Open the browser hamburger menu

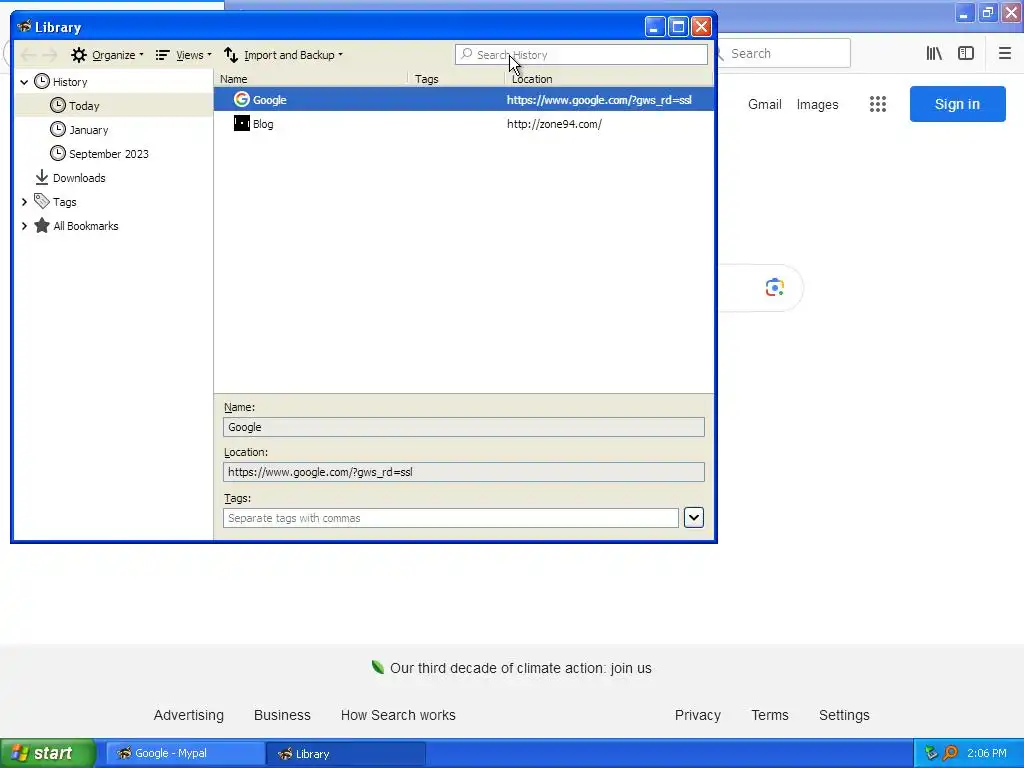tap(1005, 54)
